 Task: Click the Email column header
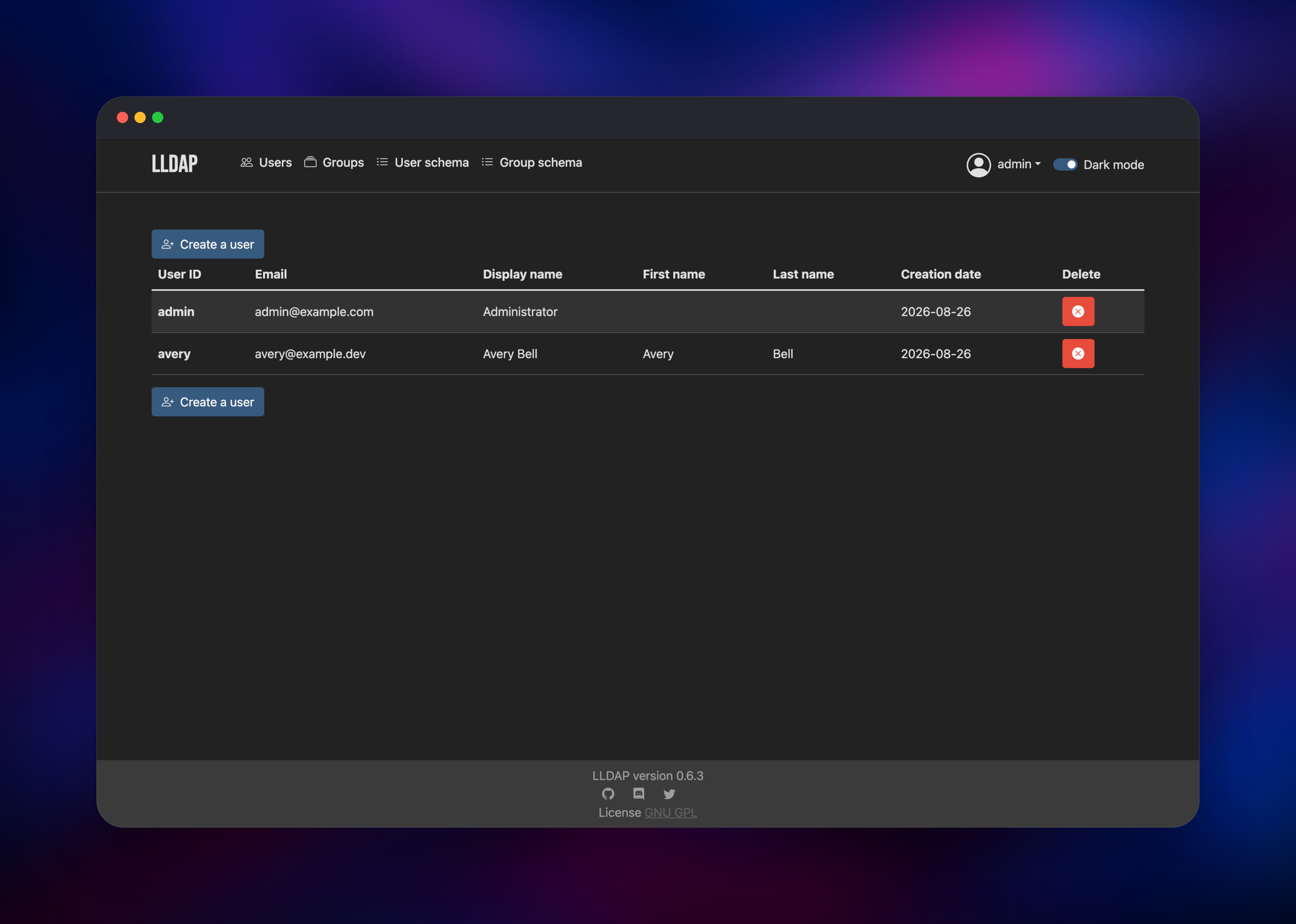click(x=271, y=274)
